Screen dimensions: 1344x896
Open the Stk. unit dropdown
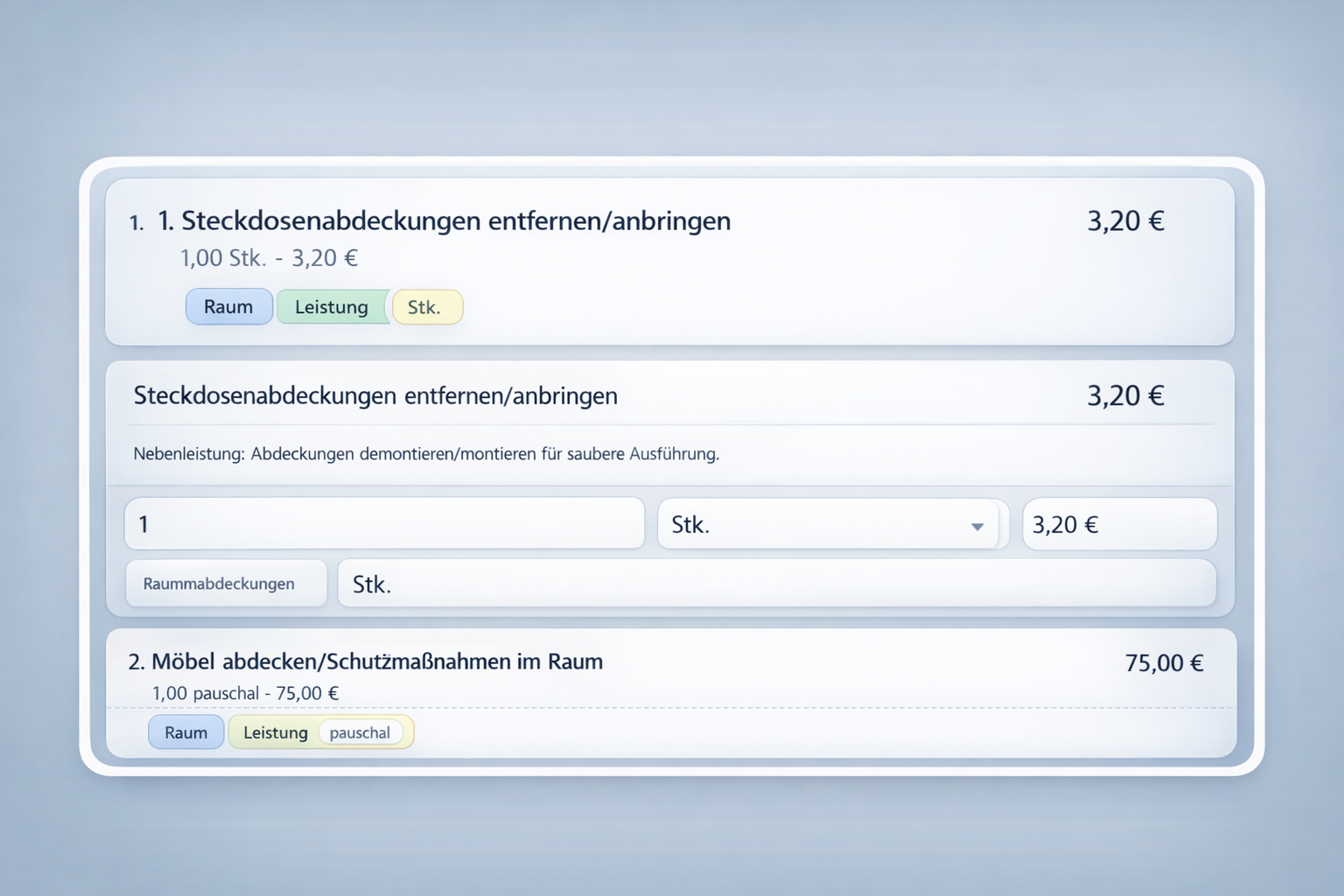(827, 525)
